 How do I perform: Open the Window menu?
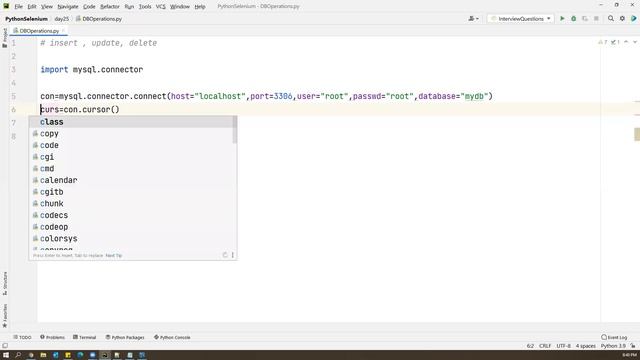tap(180, 7)
